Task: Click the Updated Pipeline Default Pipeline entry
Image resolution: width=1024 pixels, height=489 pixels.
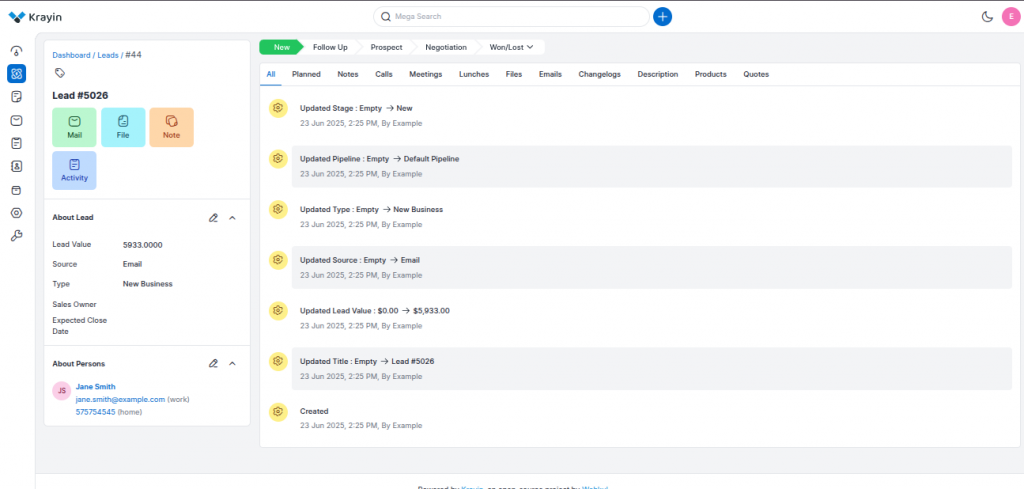Action: coord(652,166)
